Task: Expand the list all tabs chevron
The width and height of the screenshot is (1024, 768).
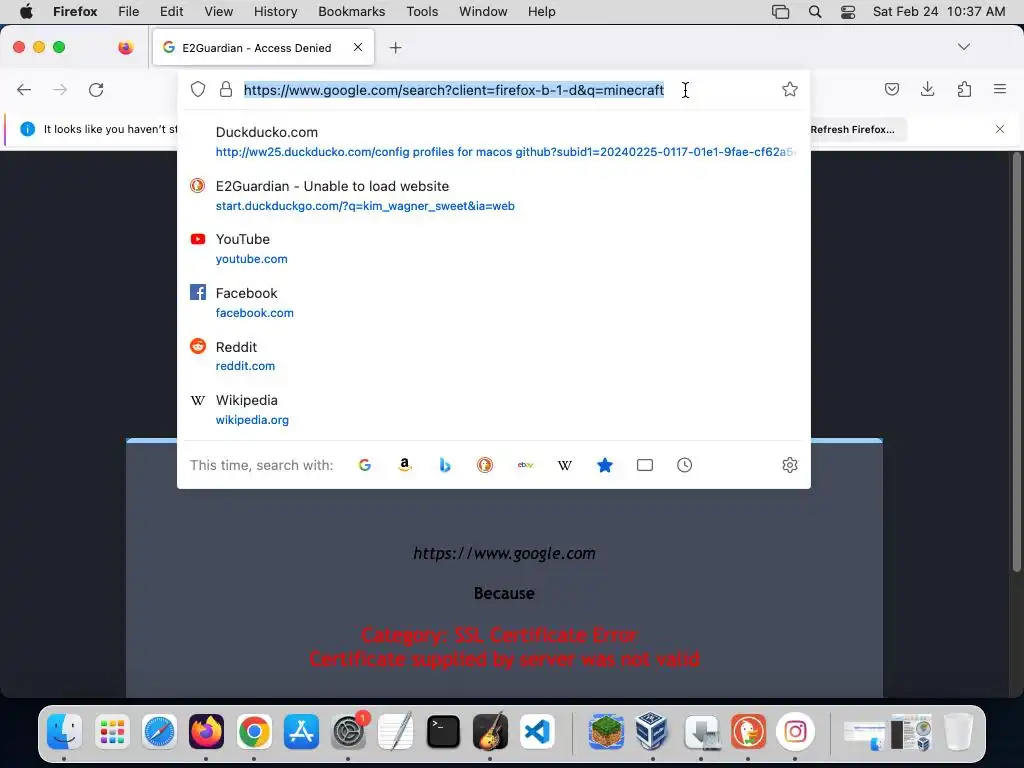Action: [x=963, y=47]
